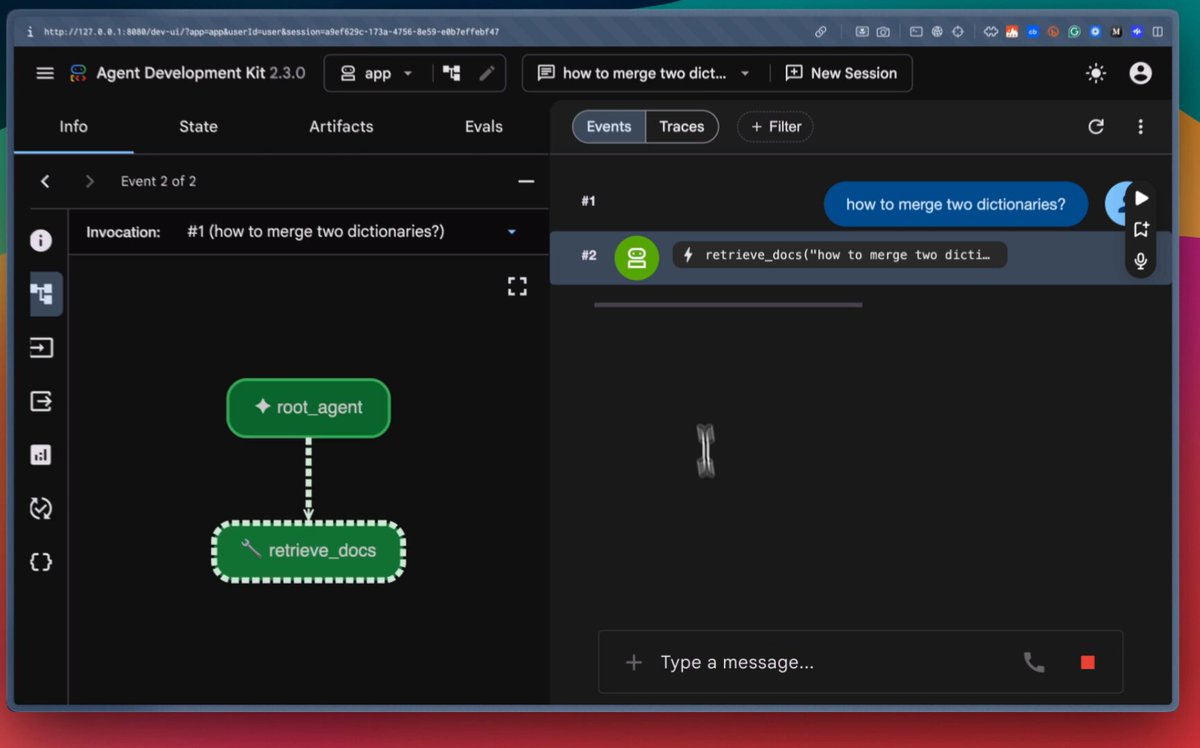The height and width of the screenshot is (748, 1200).
Task: Switch to the State tab
Action: 198,127
